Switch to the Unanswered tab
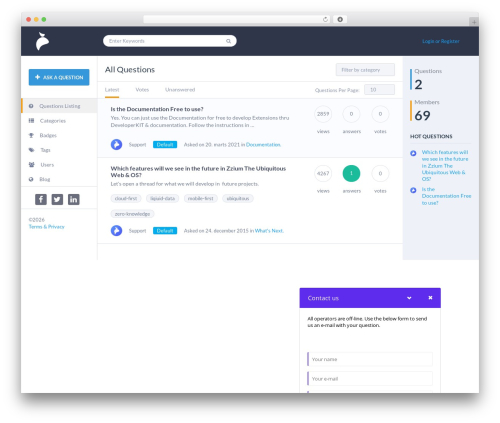The image size is (500, 423). click(180, 90)
